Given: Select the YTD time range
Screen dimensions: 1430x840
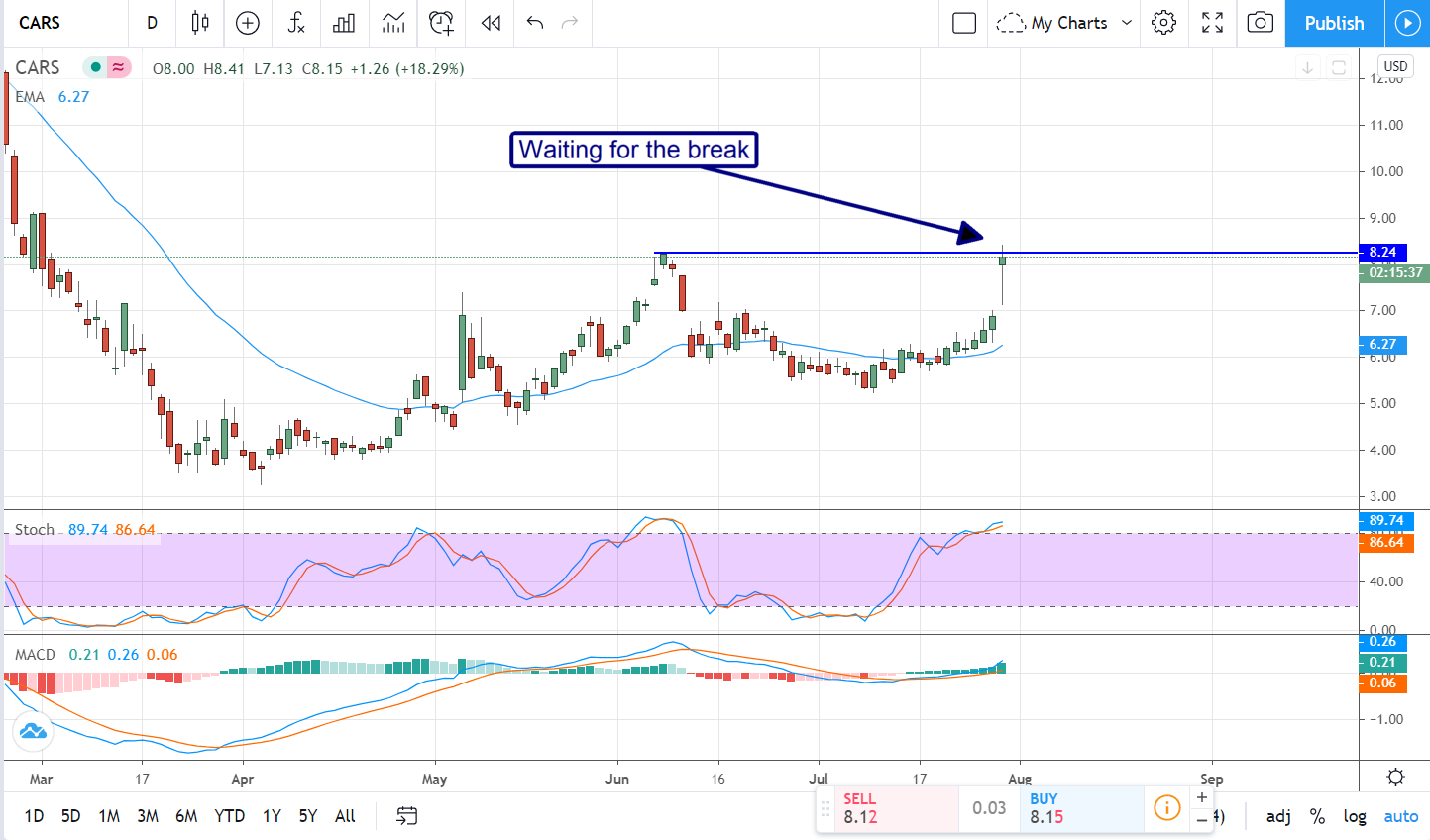Looking at the screenshot, I should pos(229,816).
